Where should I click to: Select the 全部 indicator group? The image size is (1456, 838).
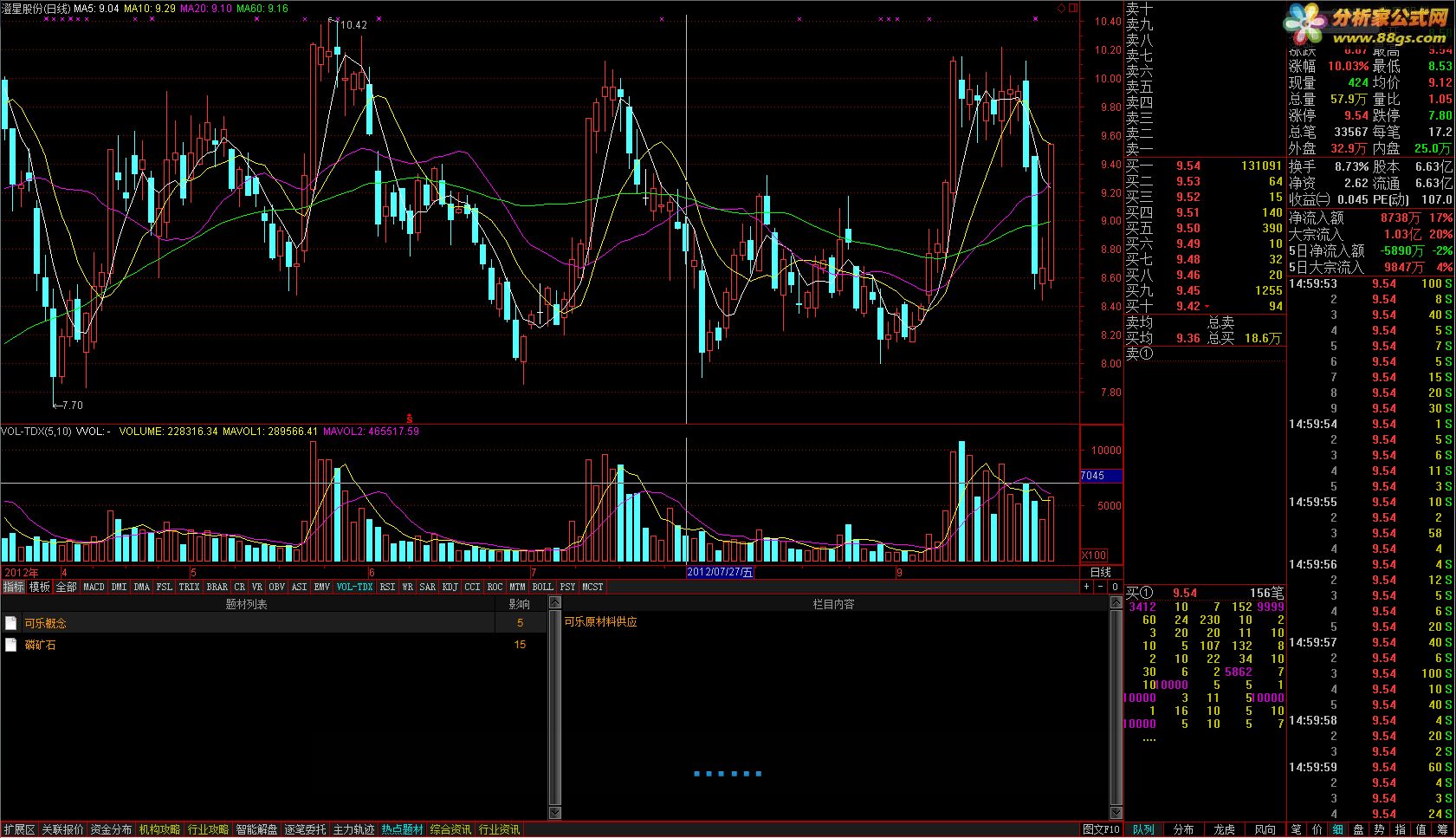point(66,587)
